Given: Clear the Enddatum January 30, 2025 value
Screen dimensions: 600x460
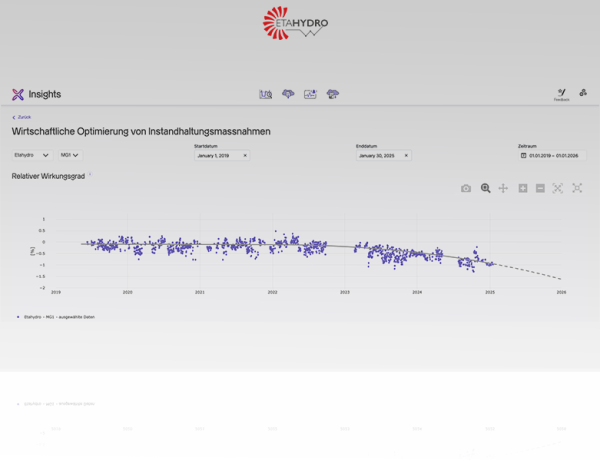Looking at the screenshot, I should (406, 155).
